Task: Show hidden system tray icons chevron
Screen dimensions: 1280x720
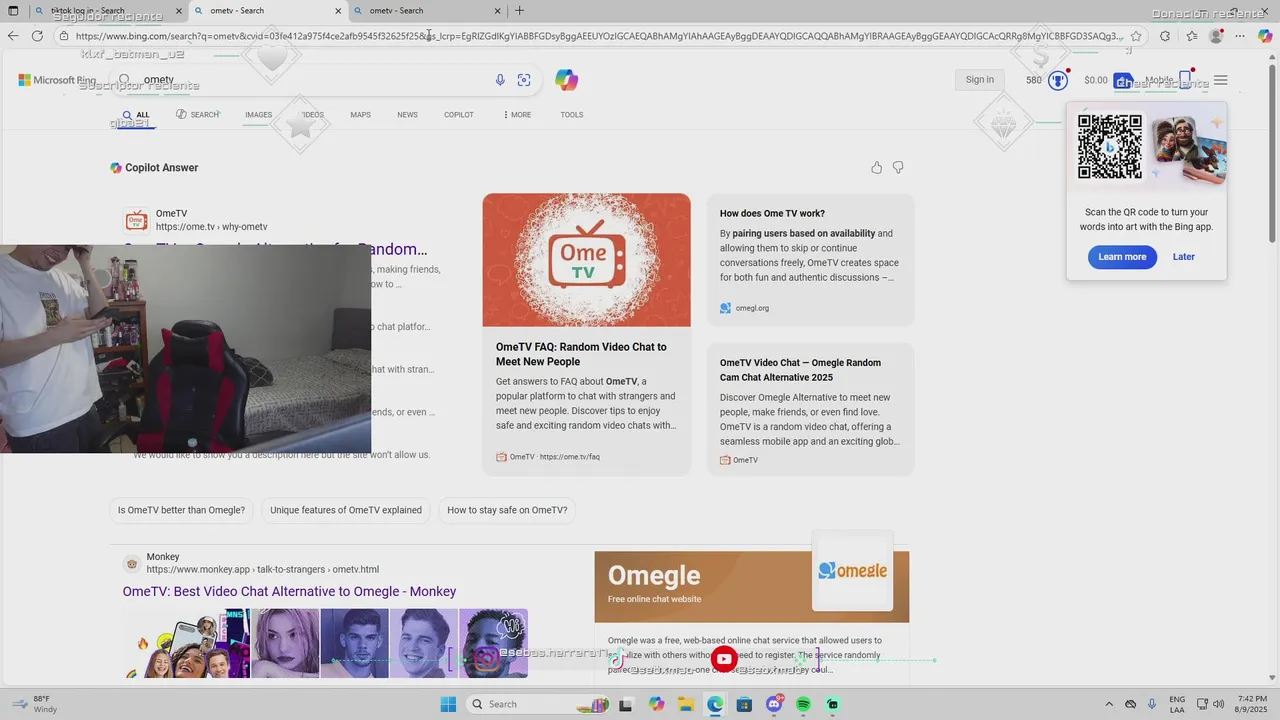Action: tap(1108, 704)
